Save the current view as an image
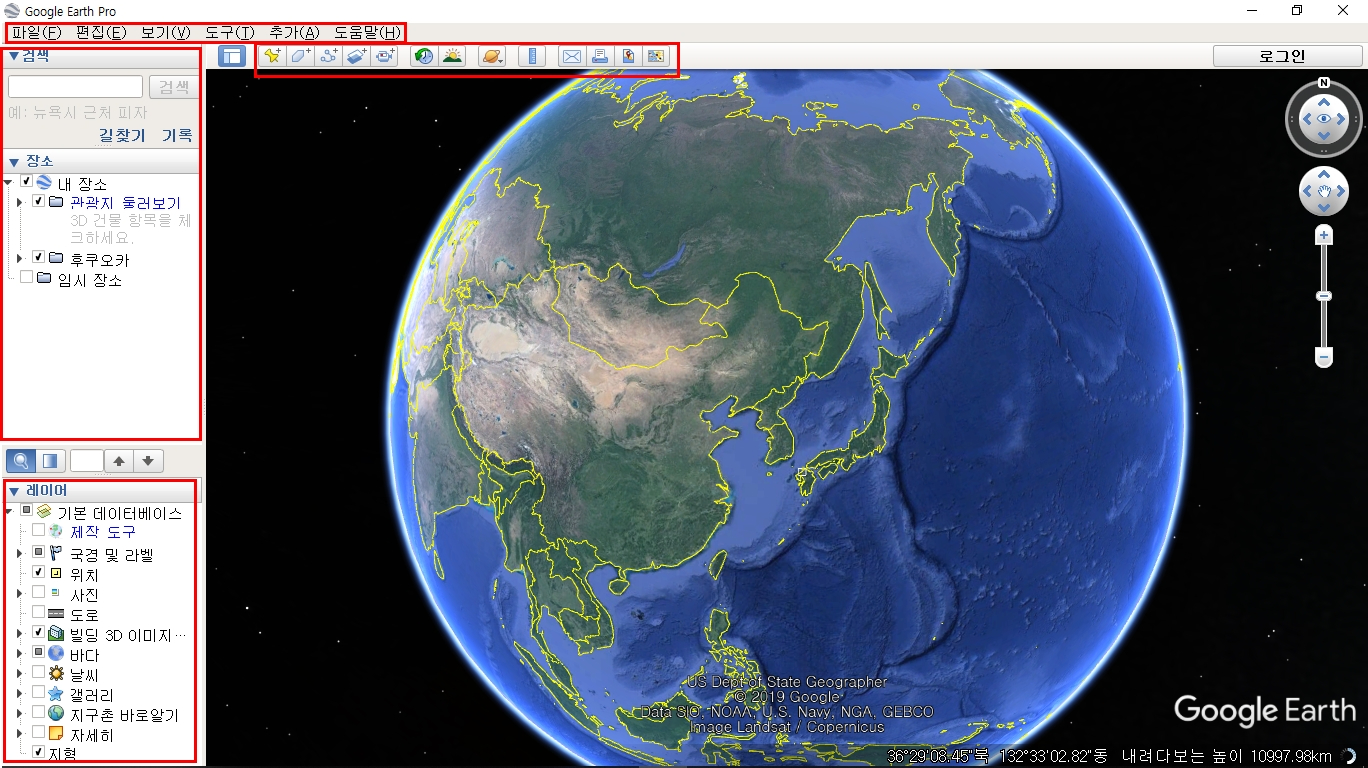The width and height of the screenshot is (1368, 768). click(x=627, y=56)
